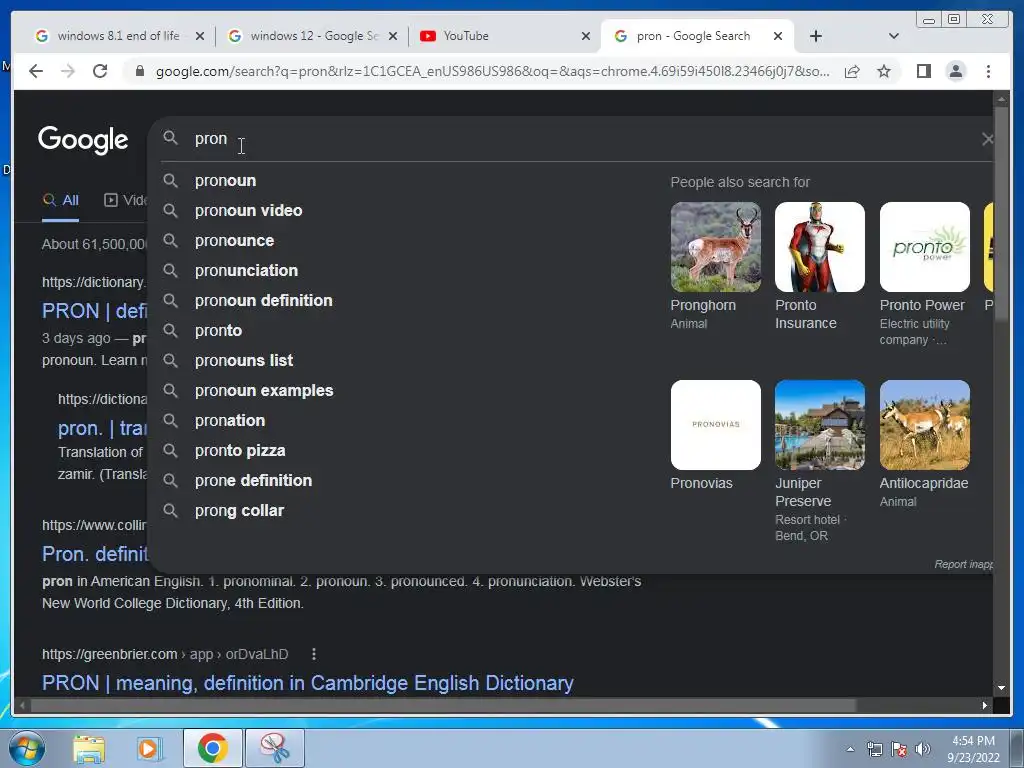Switch to windows 12 Google Search tab
1024x768 pixels.
[312, 36]
